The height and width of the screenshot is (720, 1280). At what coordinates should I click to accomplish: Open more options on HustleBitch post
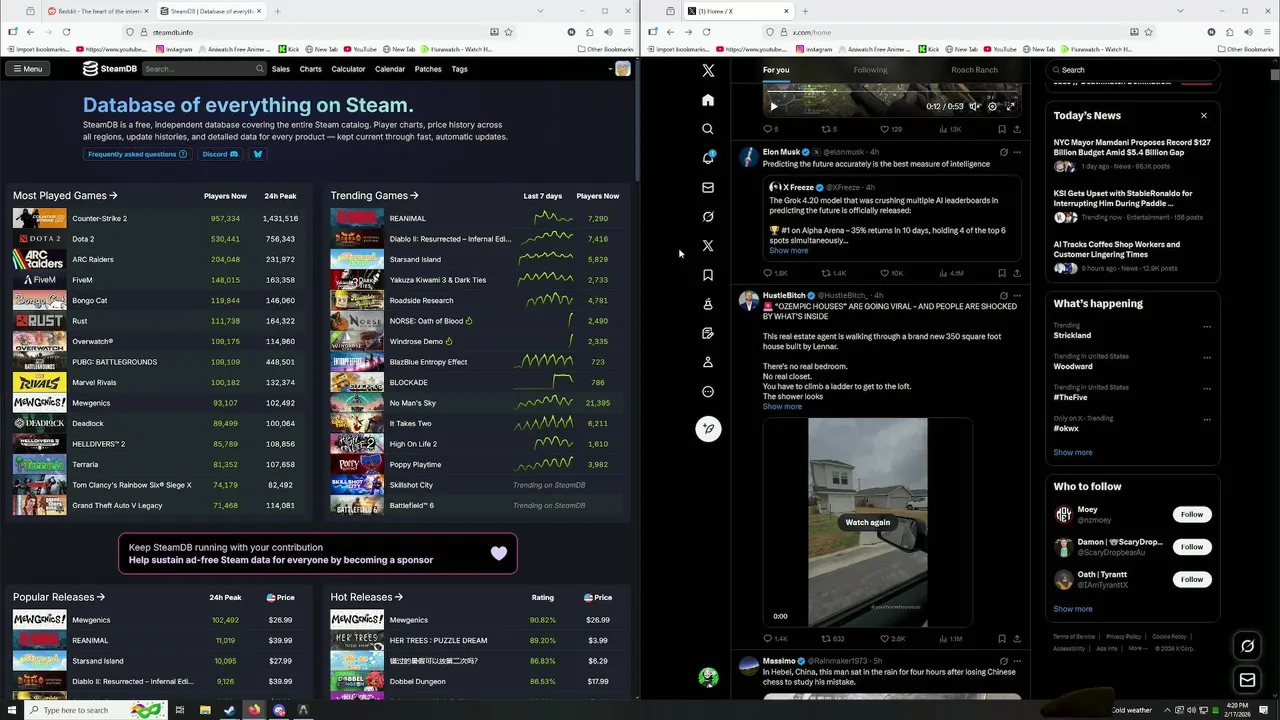click(1017, 296)
